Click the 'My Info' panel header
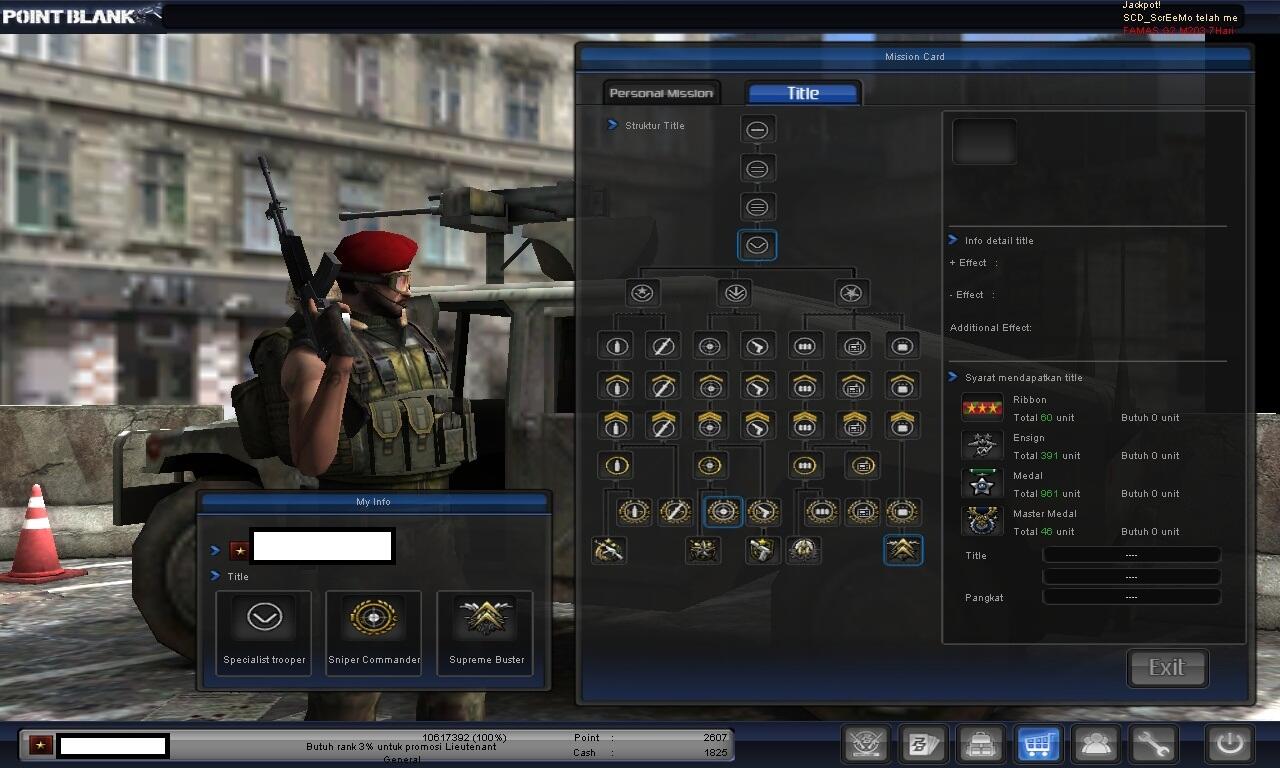Screen dimensions: 1280x768 click(x=374, y=502)
